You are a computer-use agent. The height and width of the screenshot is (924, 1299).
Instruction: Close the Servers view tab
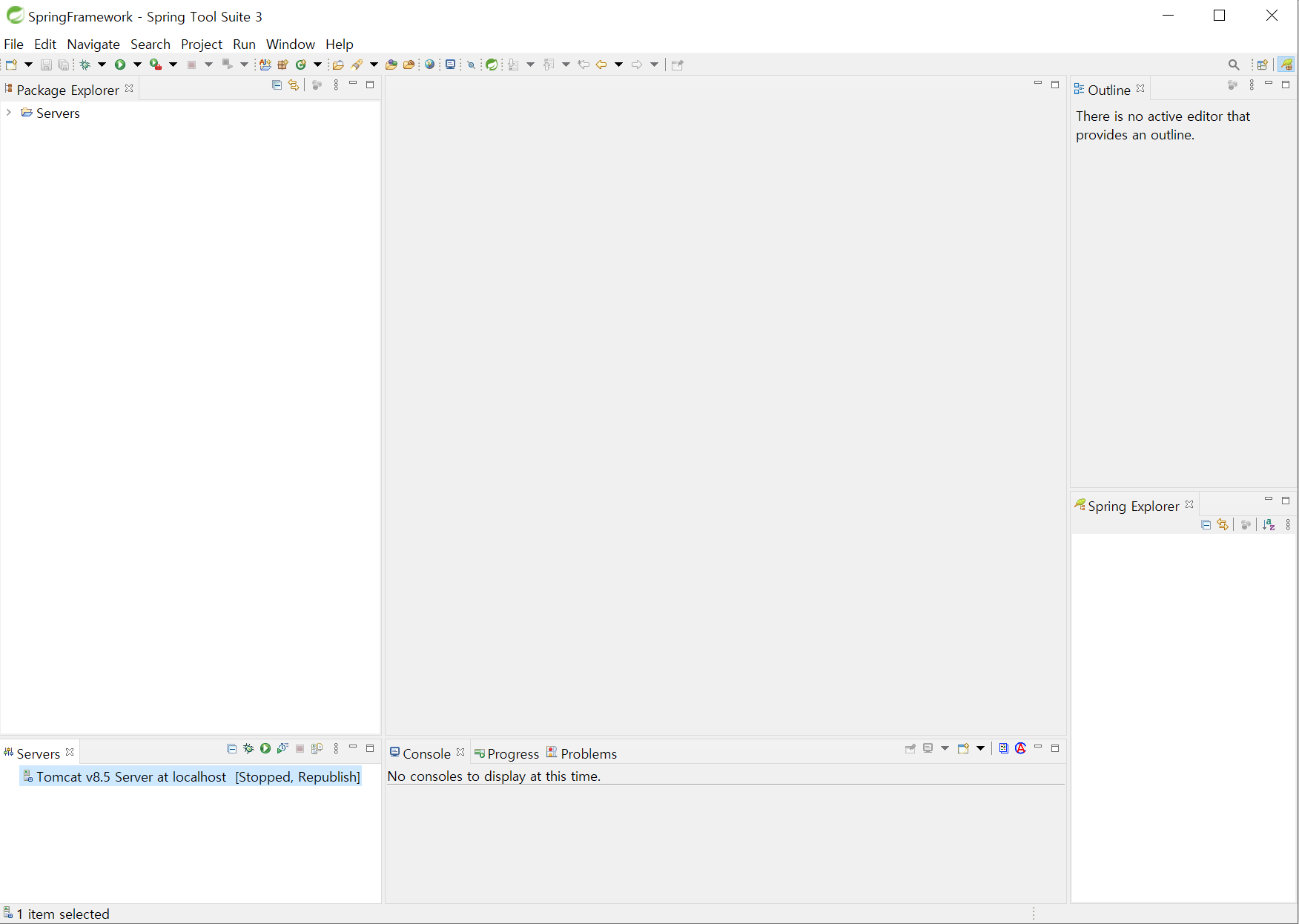70,752
